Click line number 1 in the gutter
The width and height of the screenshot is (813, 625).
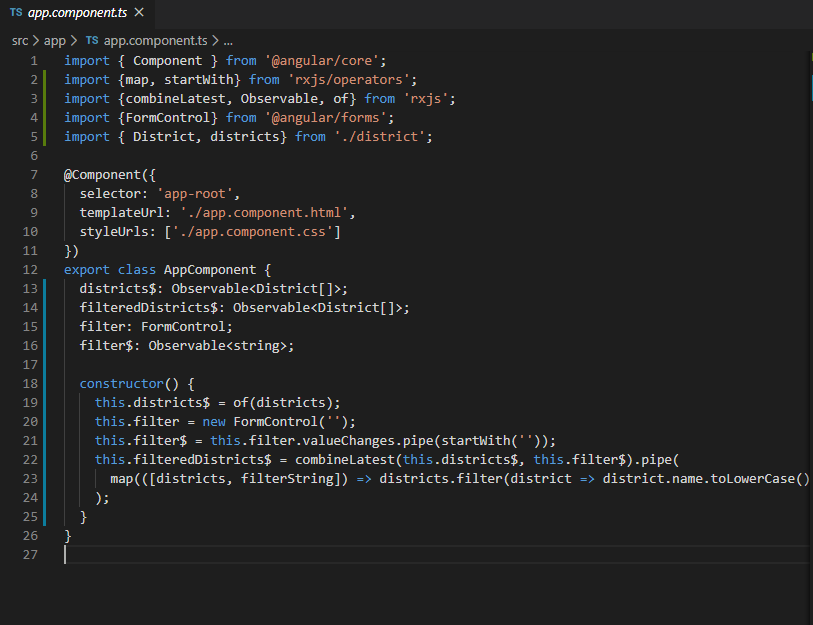tap(34, 61)
